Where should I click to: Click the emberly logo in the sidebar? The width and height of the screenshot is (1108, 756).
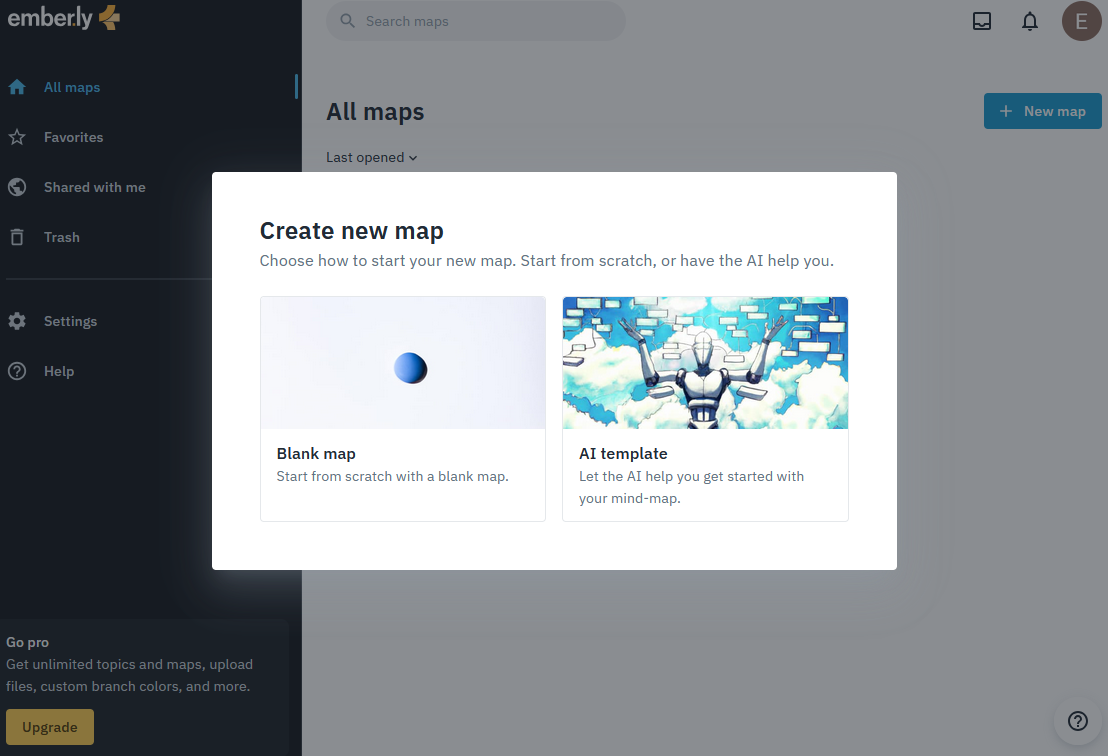tap(63, 18)
